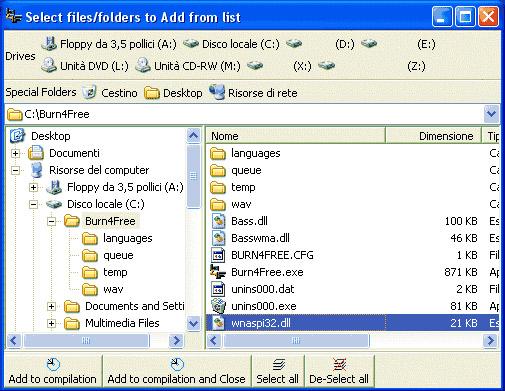Click the Add to compilation button
505x391 pixels.
click(53, 371)
